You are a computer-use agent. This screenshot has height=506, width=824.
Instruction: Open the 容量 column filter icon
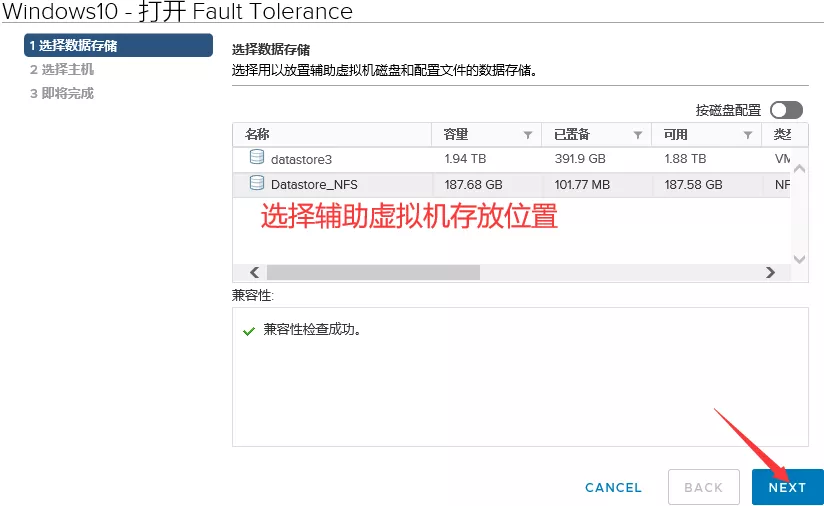[x=527, y=135]
